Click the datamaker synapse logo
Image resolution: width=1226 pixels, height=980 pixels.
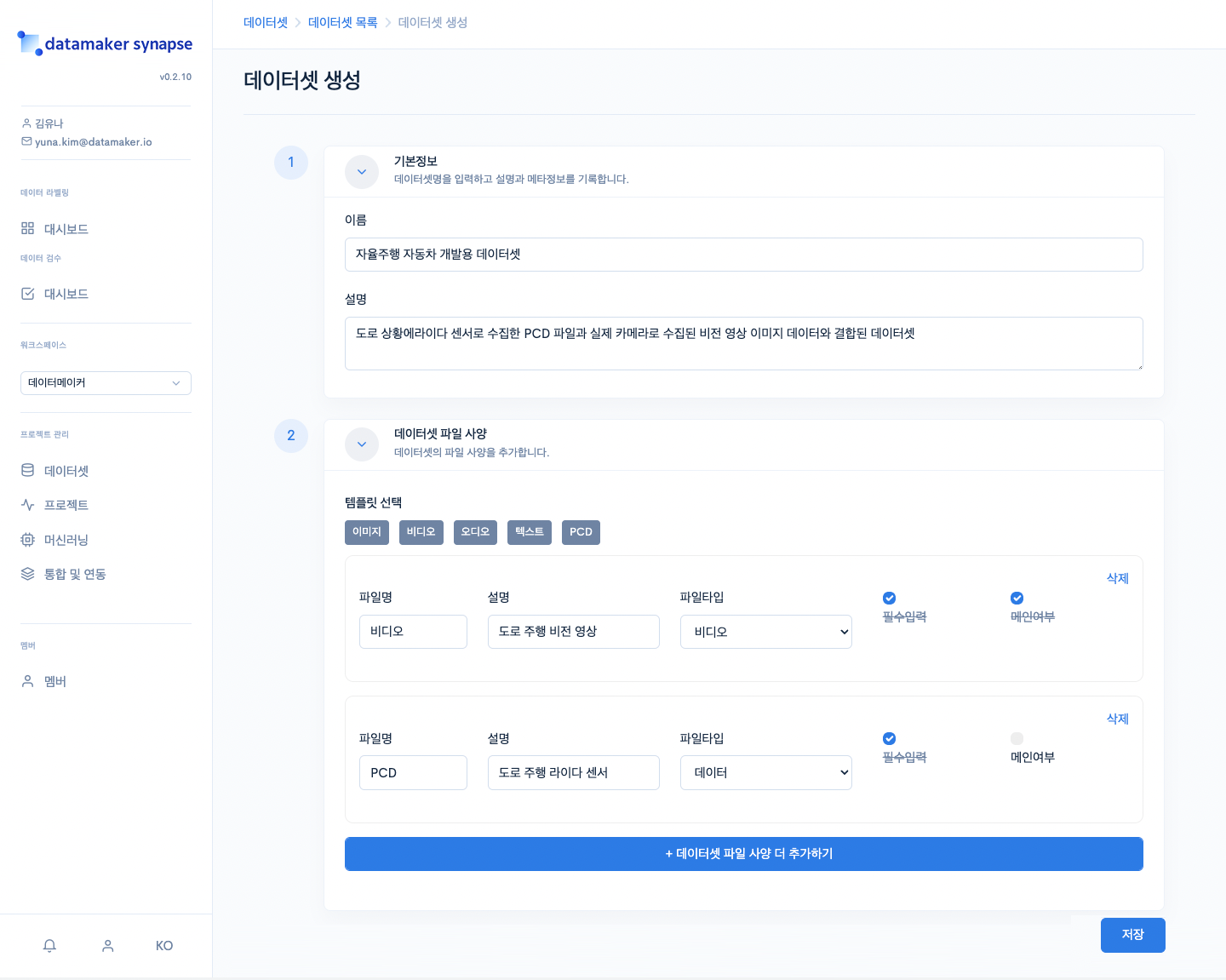click(105, 44)
